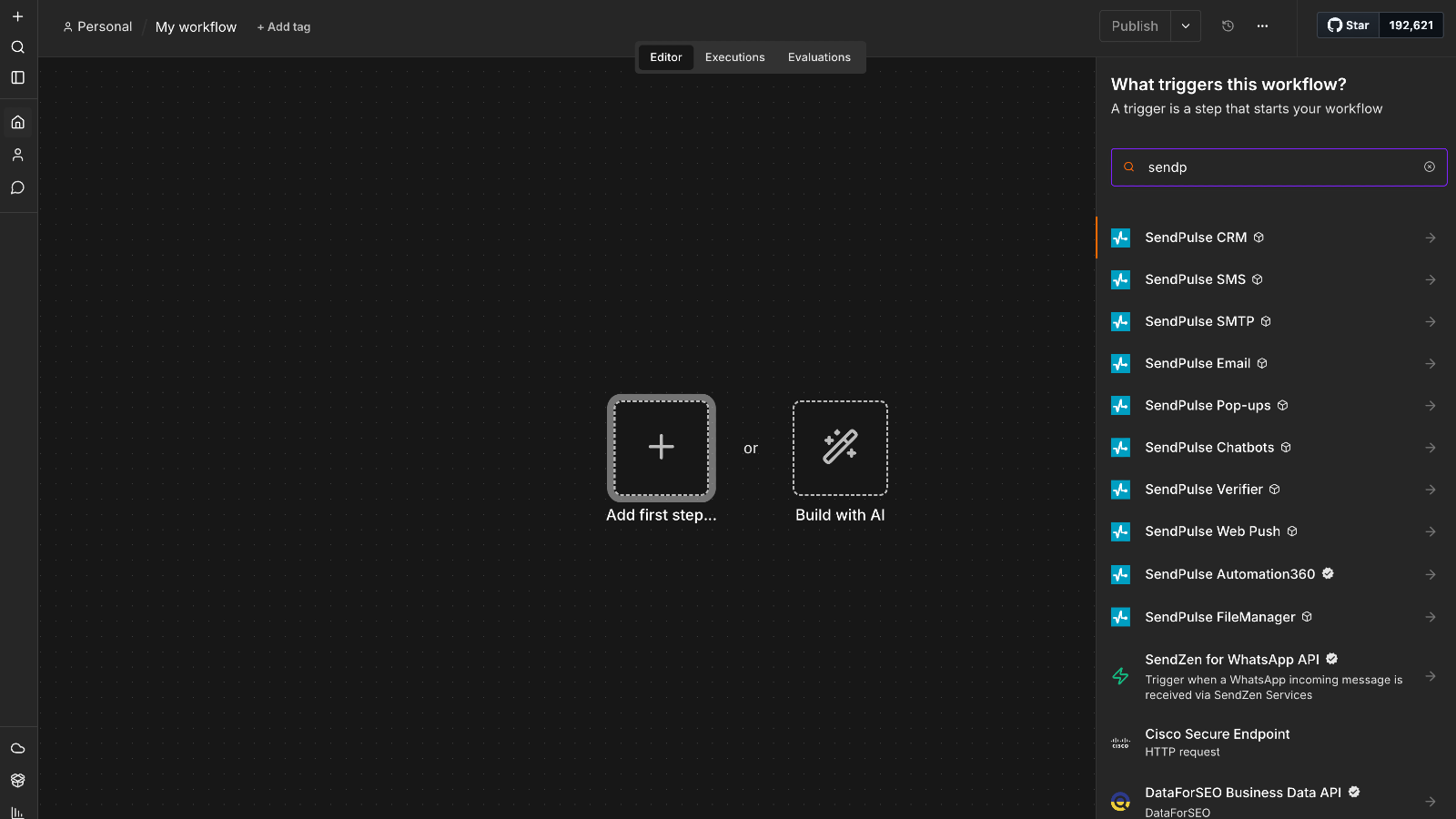Click the DataForSEO logo icon
Screen dimensions: 1456x819
(x=1120, y=802)
